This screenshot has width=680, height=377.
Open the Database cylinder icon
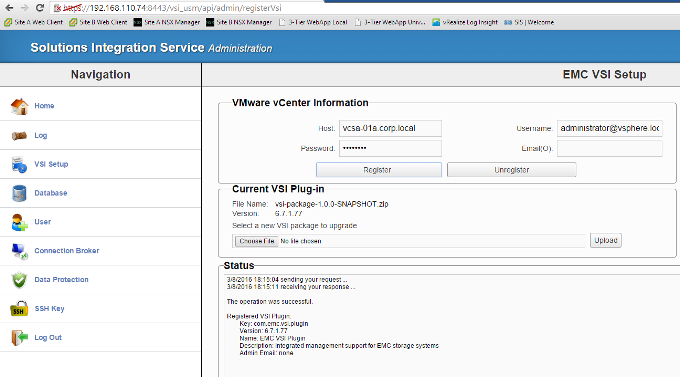coord(19,193)
